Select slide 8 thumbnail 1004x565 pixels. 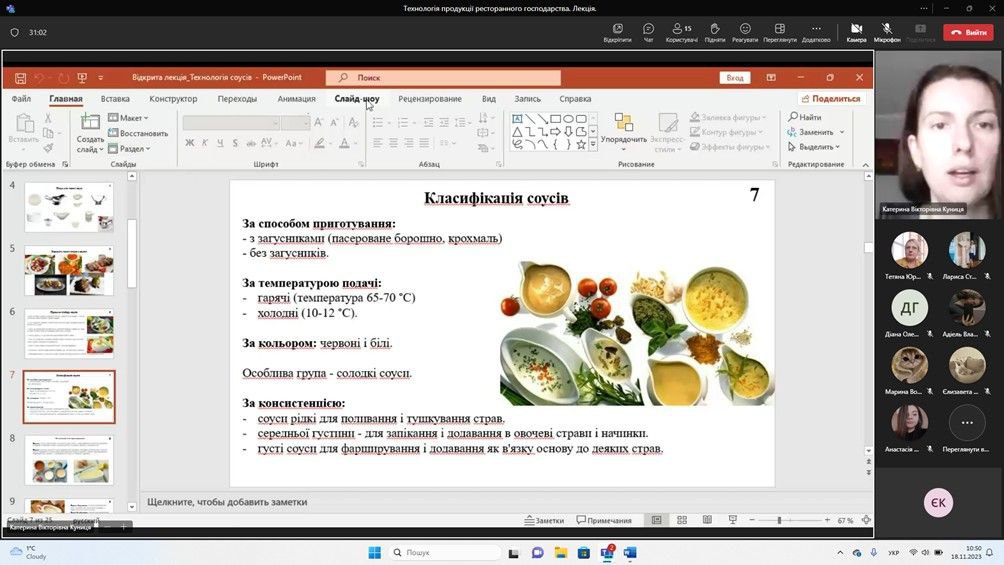pos(69,460)
